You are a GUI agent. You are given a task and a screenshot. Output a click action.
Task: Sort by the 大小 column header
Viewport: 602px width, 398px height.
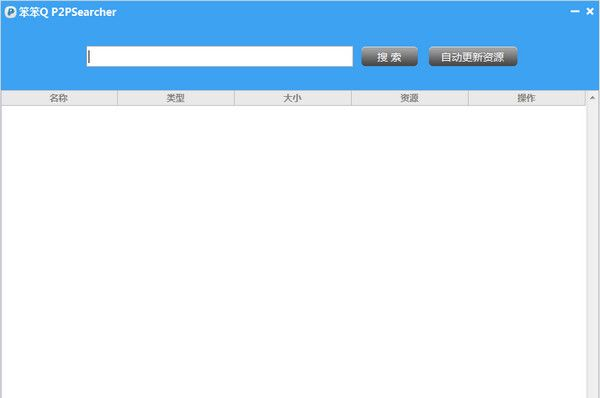click(x=293, y=98)
